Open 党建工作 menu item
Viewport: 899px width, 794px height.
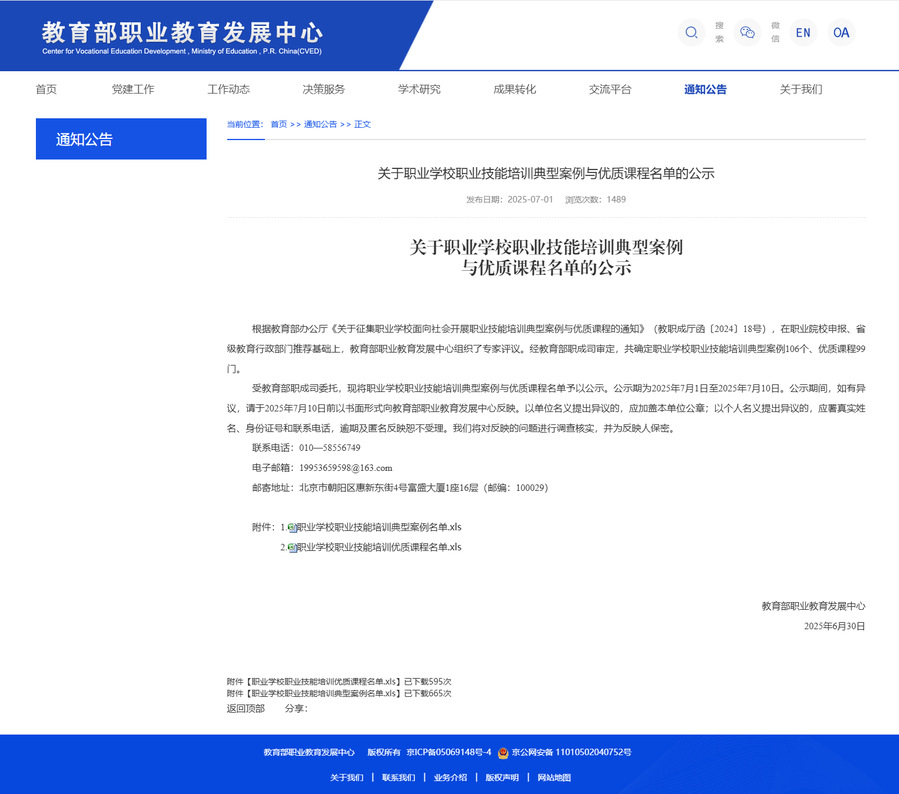(133, 89)
